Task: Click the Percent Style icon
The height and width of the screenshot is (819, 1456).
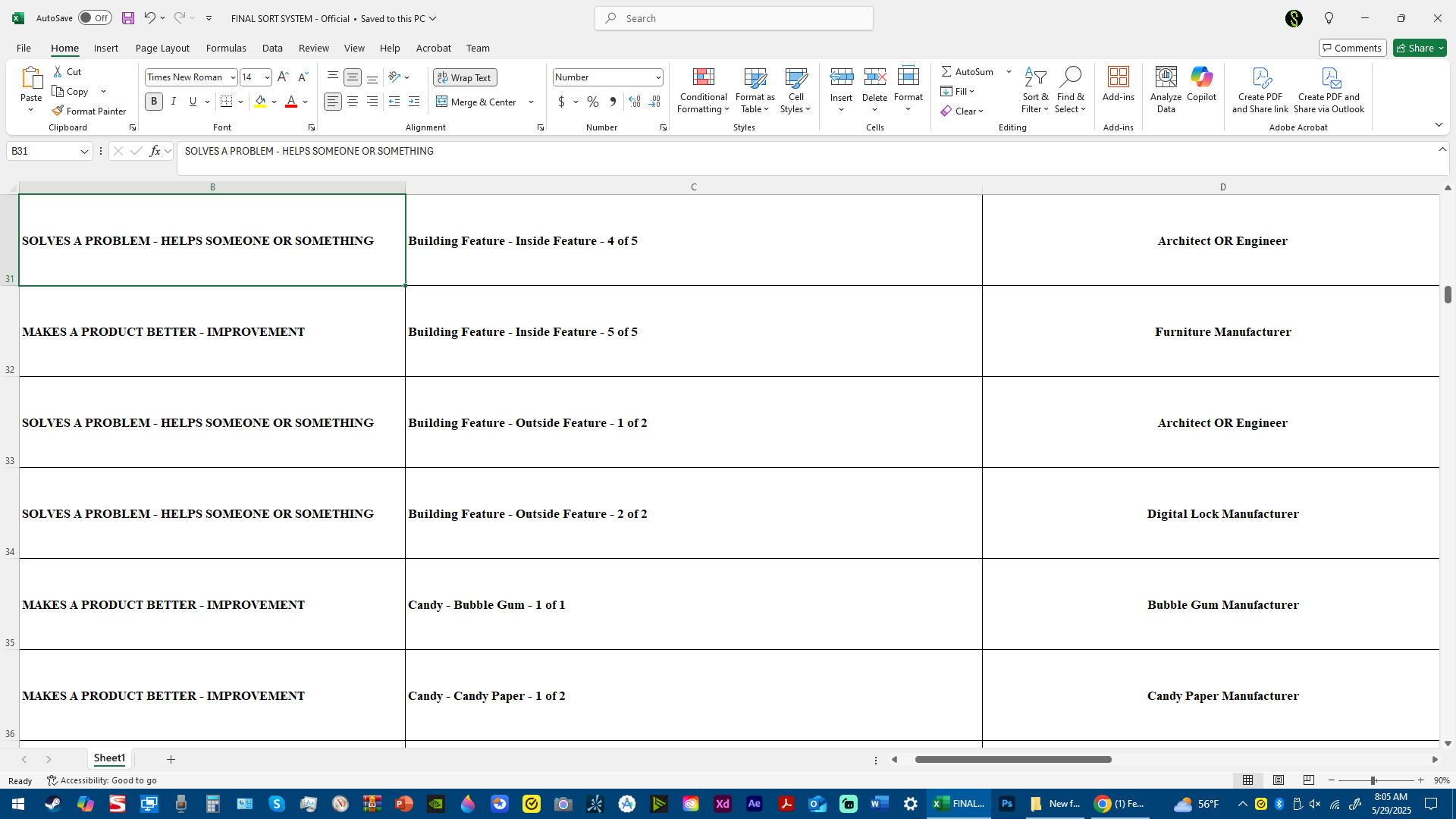Action: 593,102
